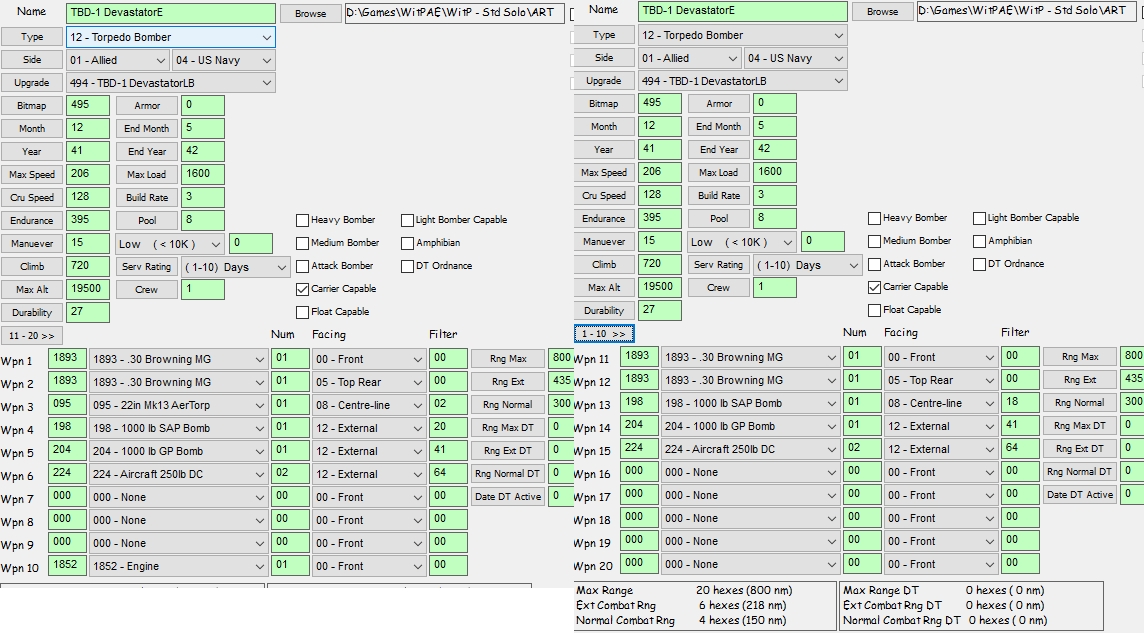Click Browse button in right panel

coord(882,12)
